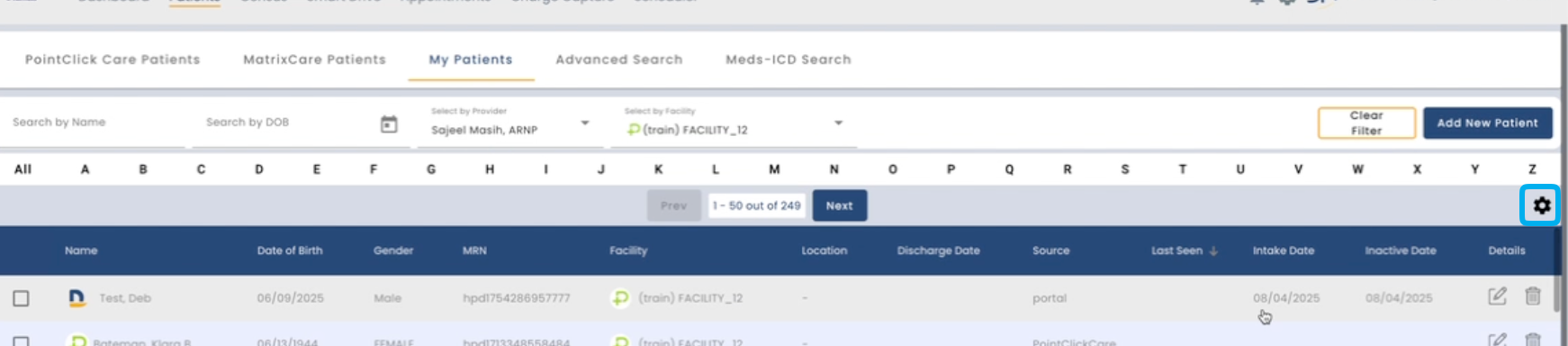
Task: Click the Clear Filter button
Action: pyautogui.click(x=1366, y=123)
